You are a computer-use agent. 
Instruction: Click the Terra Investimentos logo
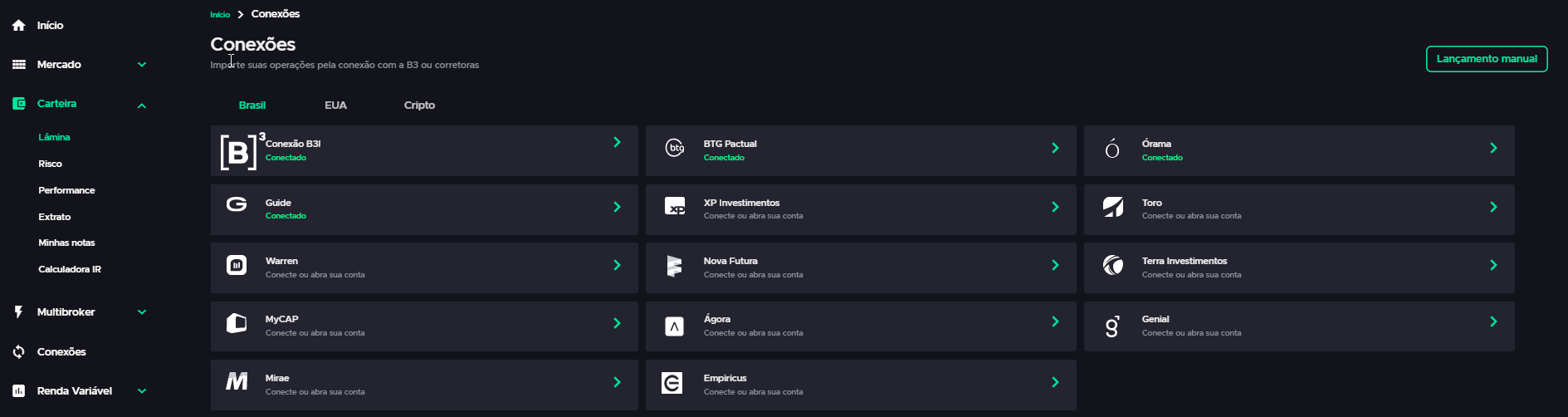[1113, 265]
